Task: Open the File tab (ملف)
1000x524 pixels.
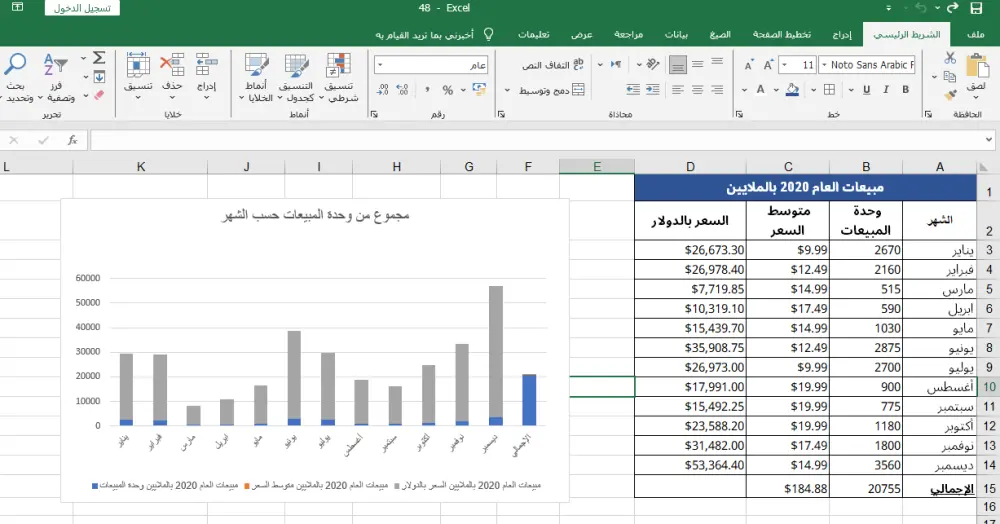Action: pos(976,34)
